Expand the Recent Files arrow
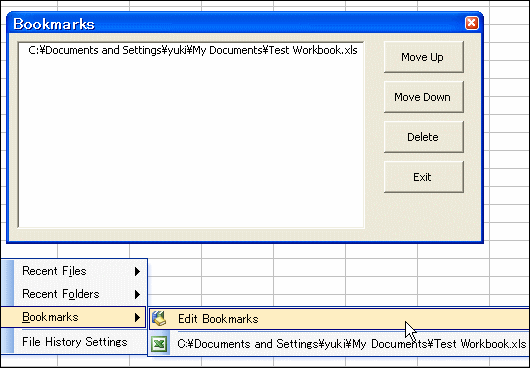 [x=137, y=271]
